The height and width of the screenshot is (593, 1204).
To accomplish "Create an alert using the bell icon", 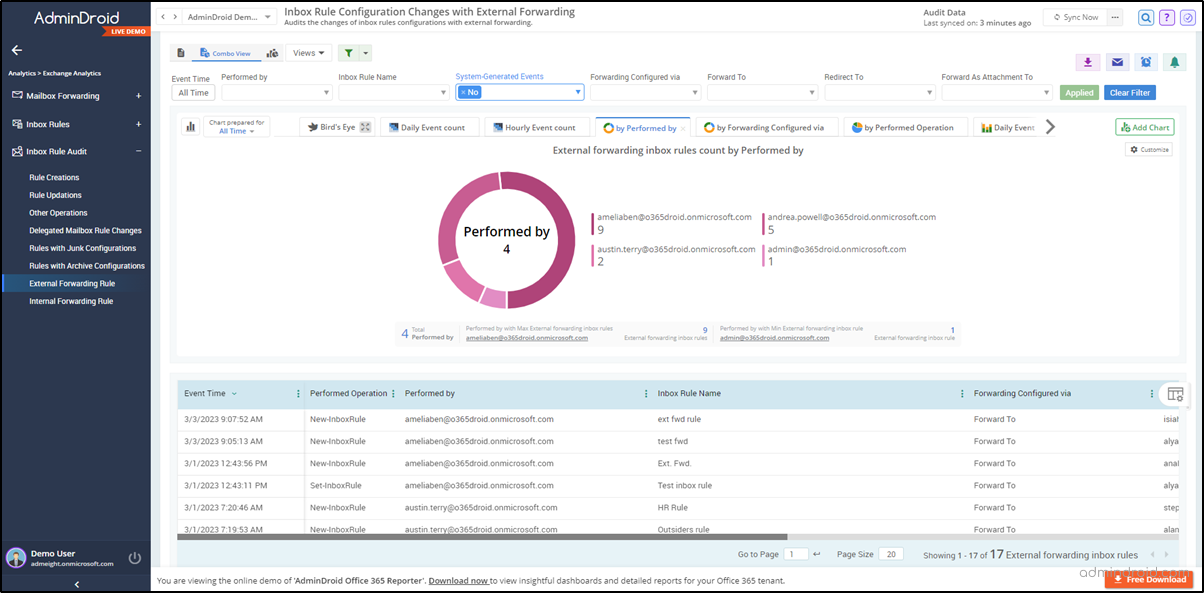I will 1175,62.
